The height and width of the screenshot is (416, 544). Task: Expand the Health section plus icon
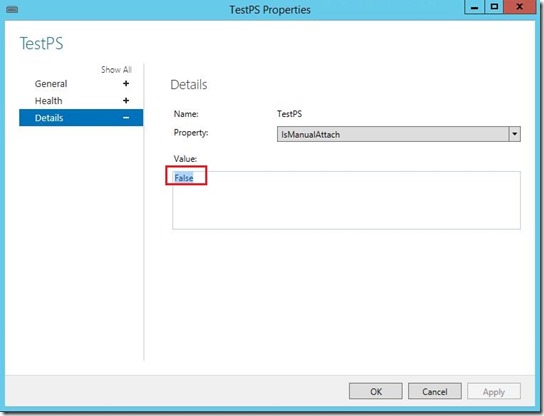click(126, 101)
